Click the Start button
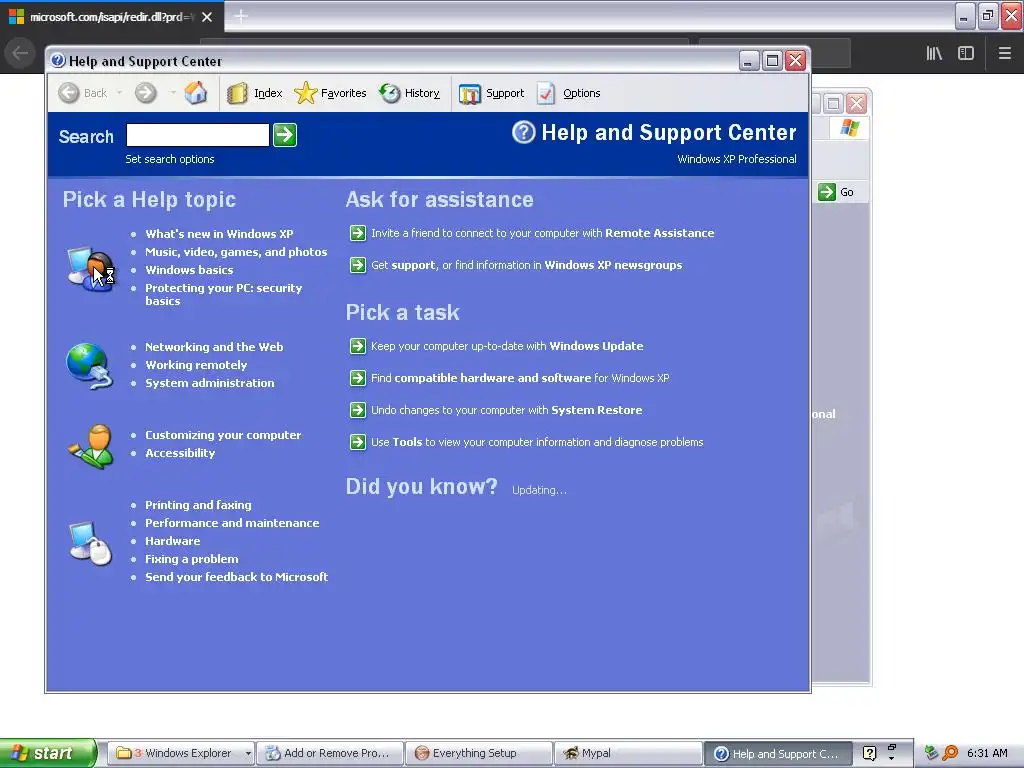This screenshot has height=768, width=1024. (48, 753)
